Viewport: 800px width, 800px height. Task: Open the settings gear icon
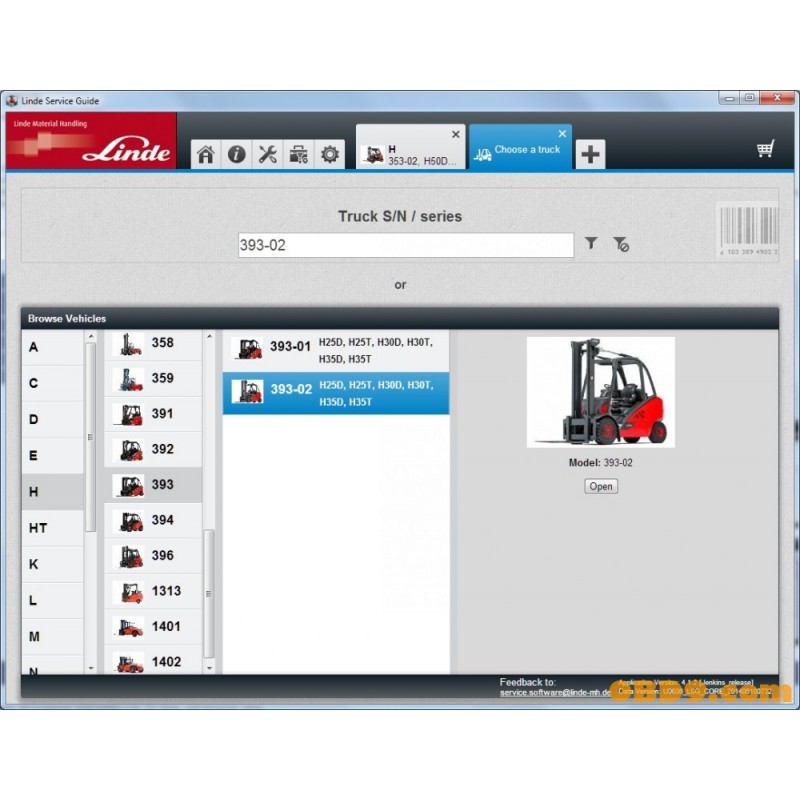pyautogui.click(x=330, y=154)
